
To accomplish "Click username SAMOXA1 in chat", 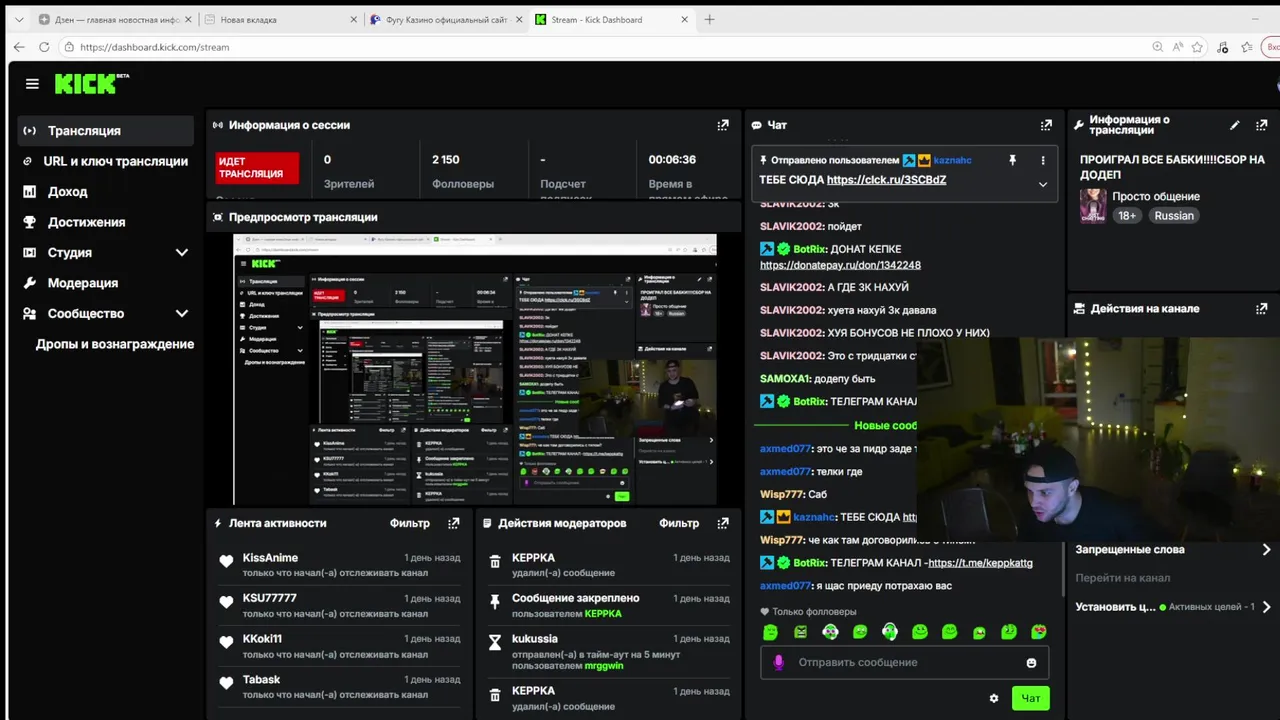I will click(x=787, y=379).
